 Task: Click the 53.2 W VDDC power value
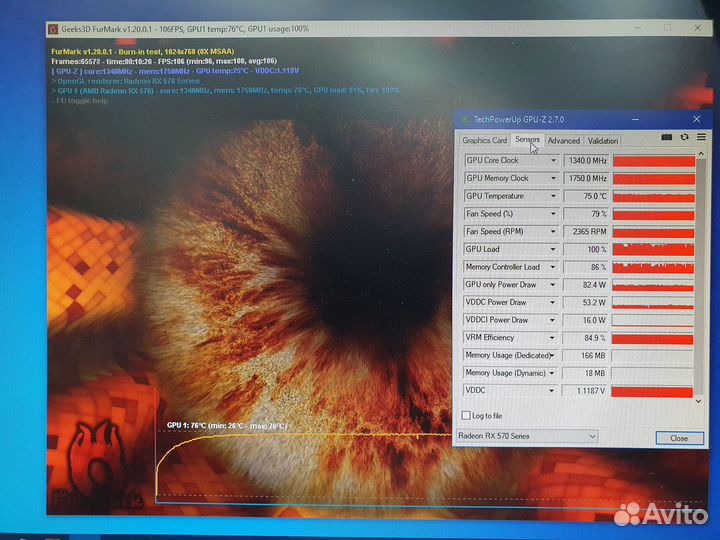[586, 303]
